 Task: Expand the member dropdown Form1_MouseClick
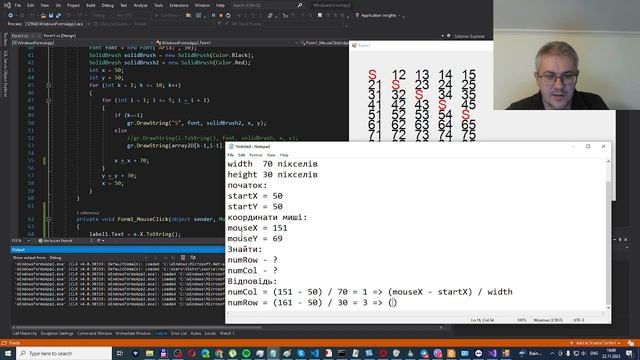(x=324, y=43)
